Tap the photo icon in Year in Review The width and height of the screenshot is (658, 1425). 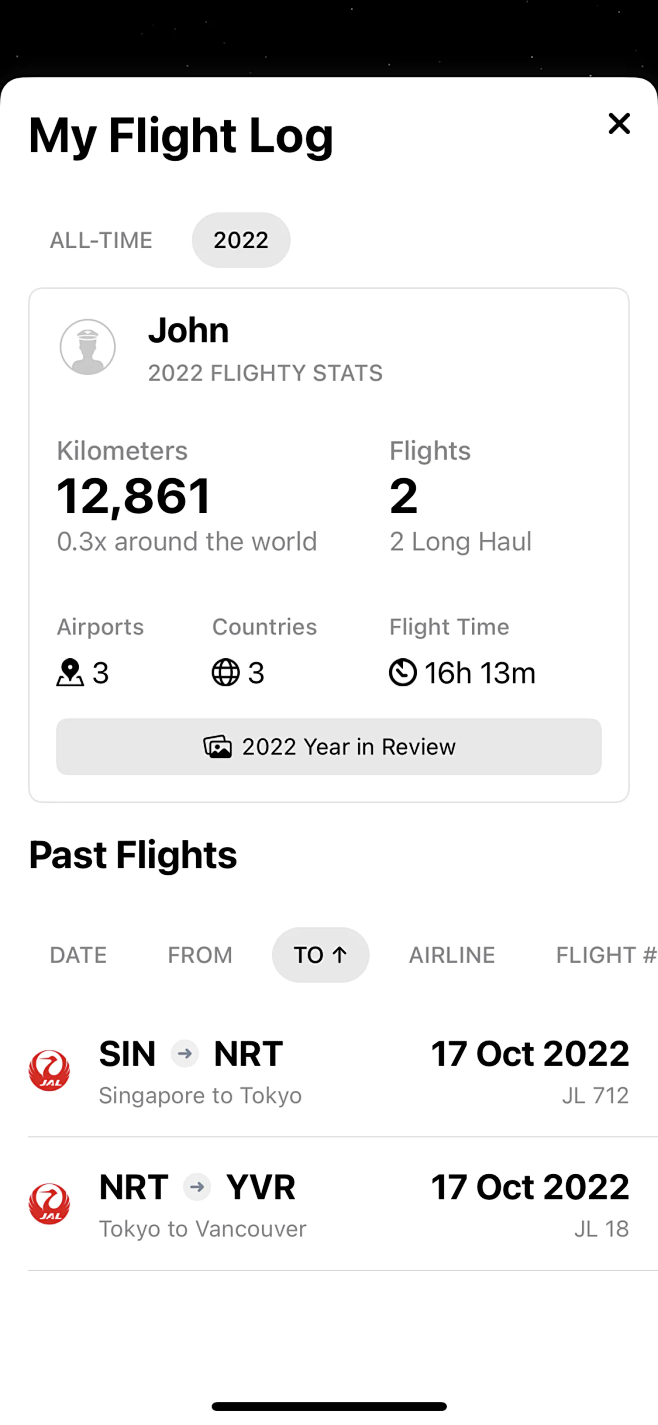(217, 747)
